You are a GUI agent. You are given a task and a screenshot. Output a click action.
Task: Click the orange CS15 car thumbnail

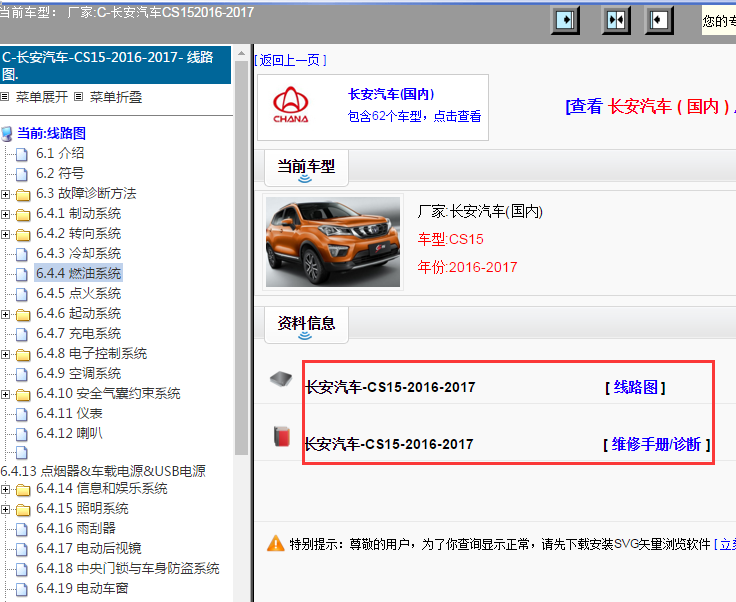333,242
